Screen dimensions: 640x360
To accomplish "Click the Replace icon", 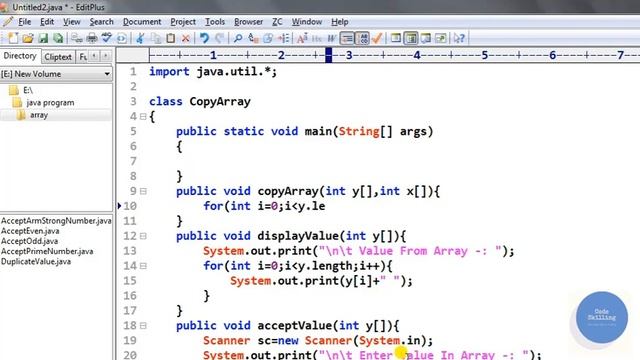I will click(253, 38).
